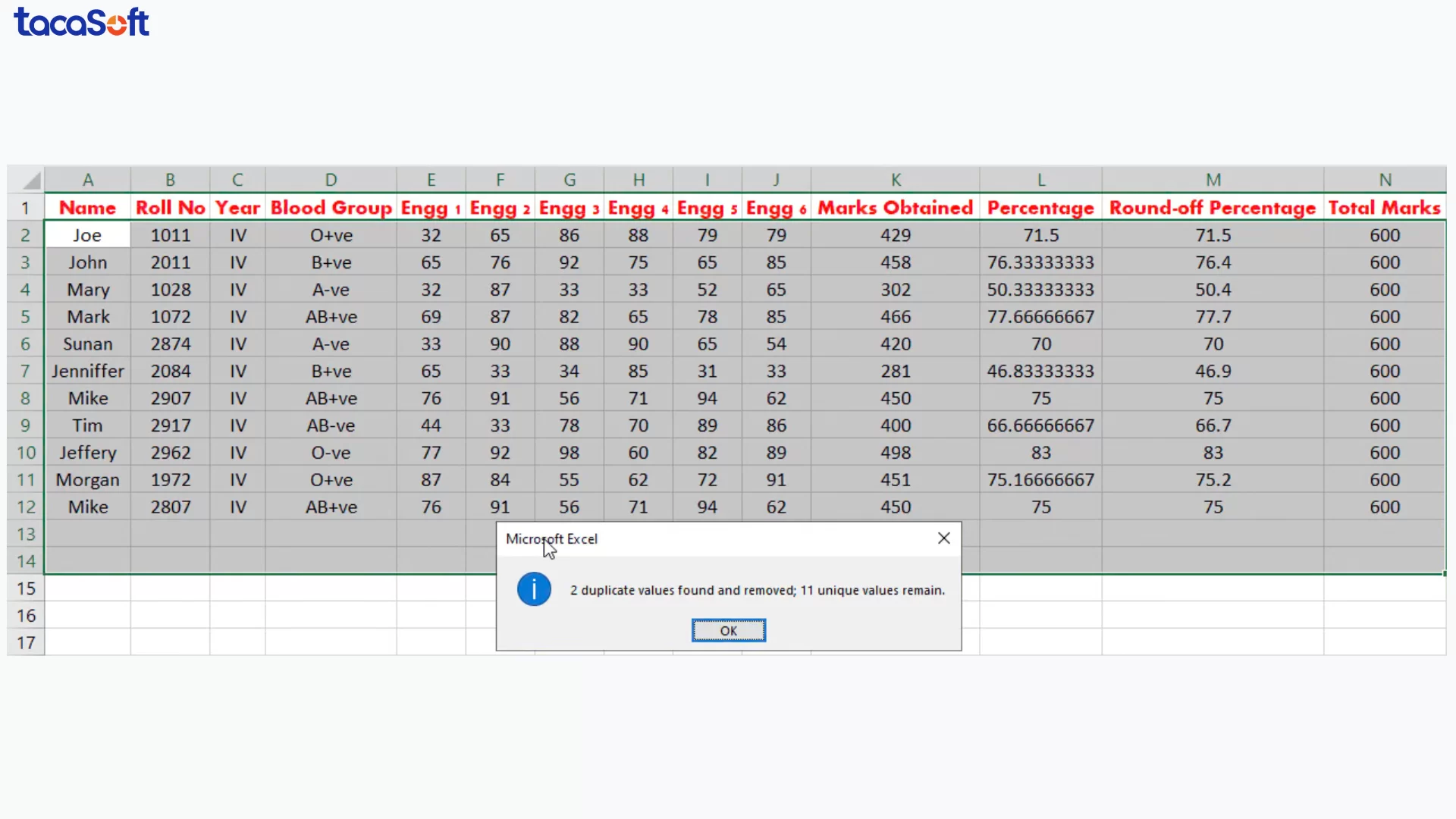Click percentage value 66.66666667
Screen dimensions: 1456x819
point(1040,425)
